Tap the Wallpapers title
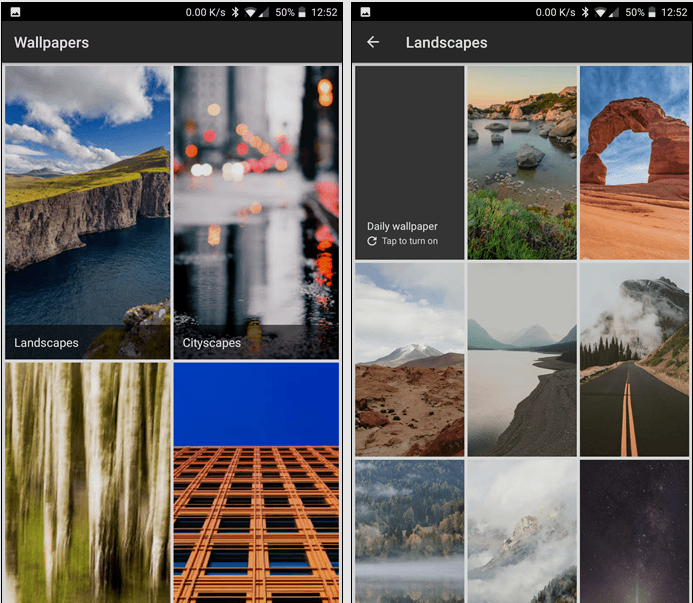693x603 pixels. click(x=51, y=43)
